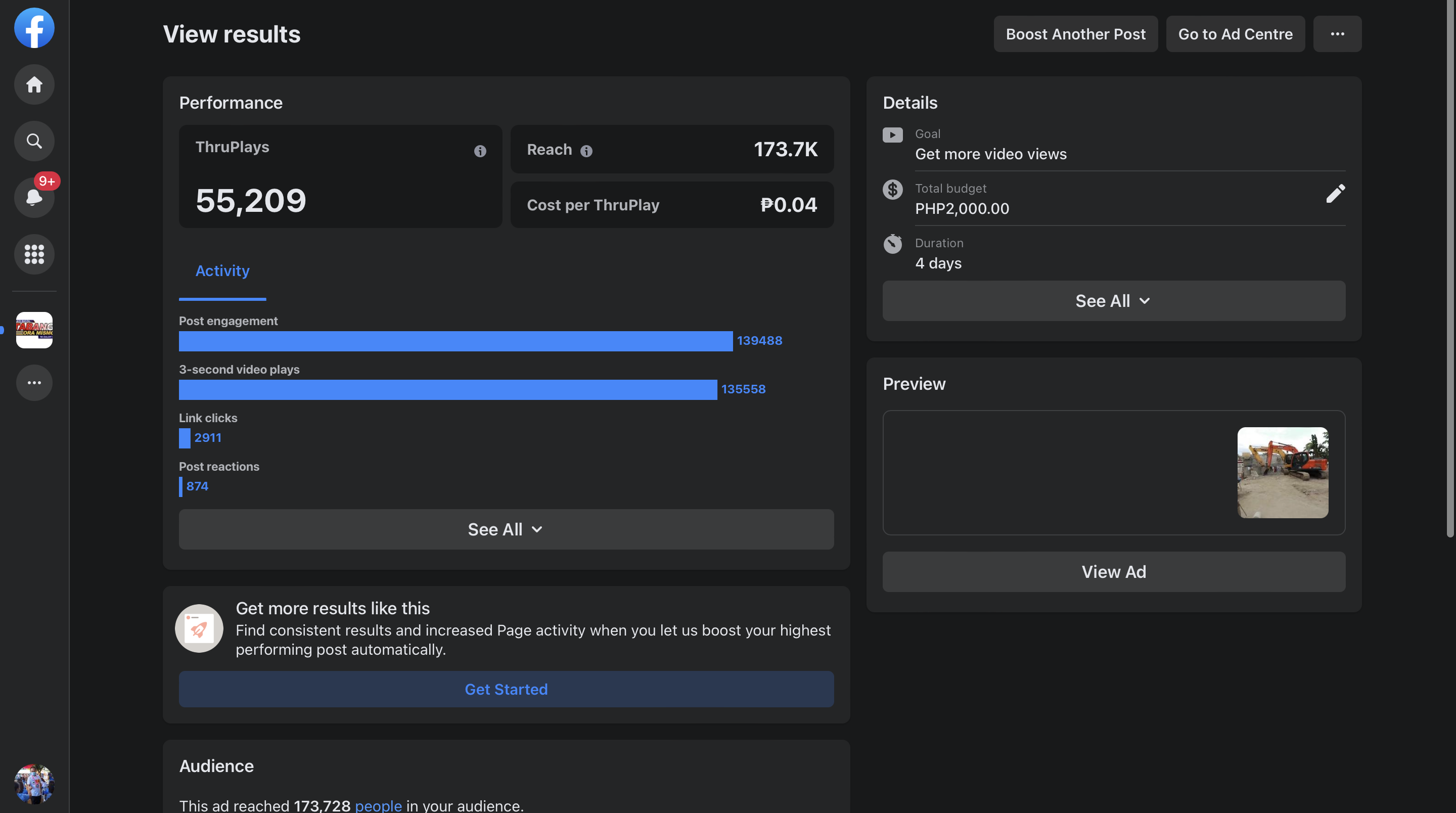Viewport: 1456px width, 813px height.
Task: Open the nine-dot menu grid icon
Action: [x=34, y=254]
